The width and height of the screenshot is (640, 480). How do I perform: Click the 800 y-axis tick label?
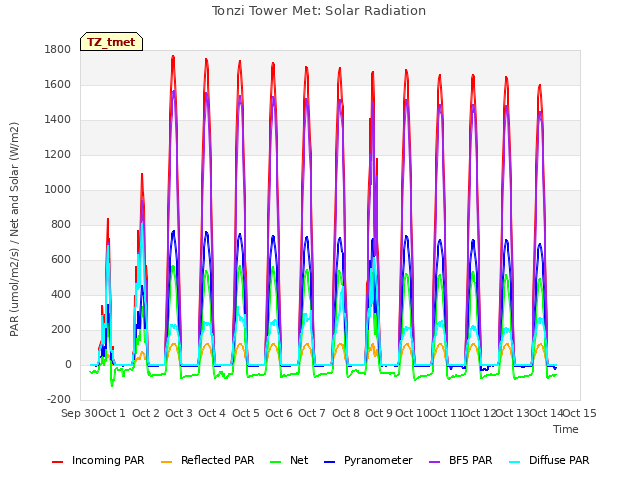(x=61, y=225)
